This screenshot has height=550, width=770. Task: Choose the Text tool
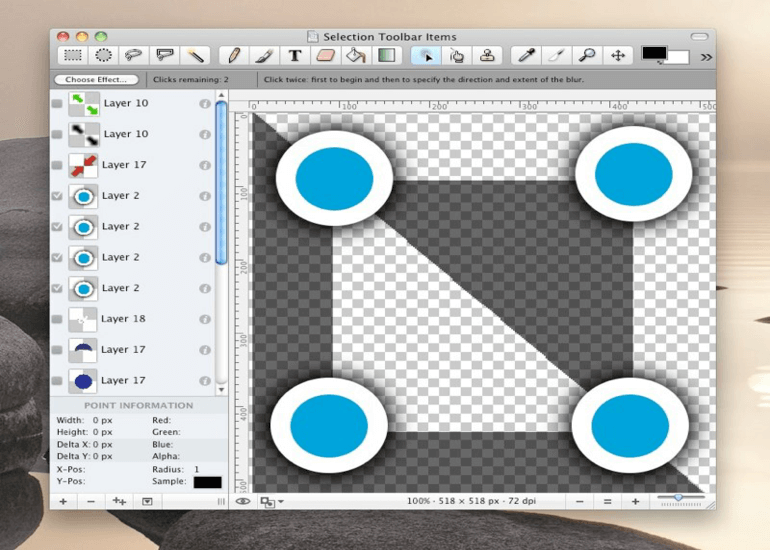(x=295, y=56)
